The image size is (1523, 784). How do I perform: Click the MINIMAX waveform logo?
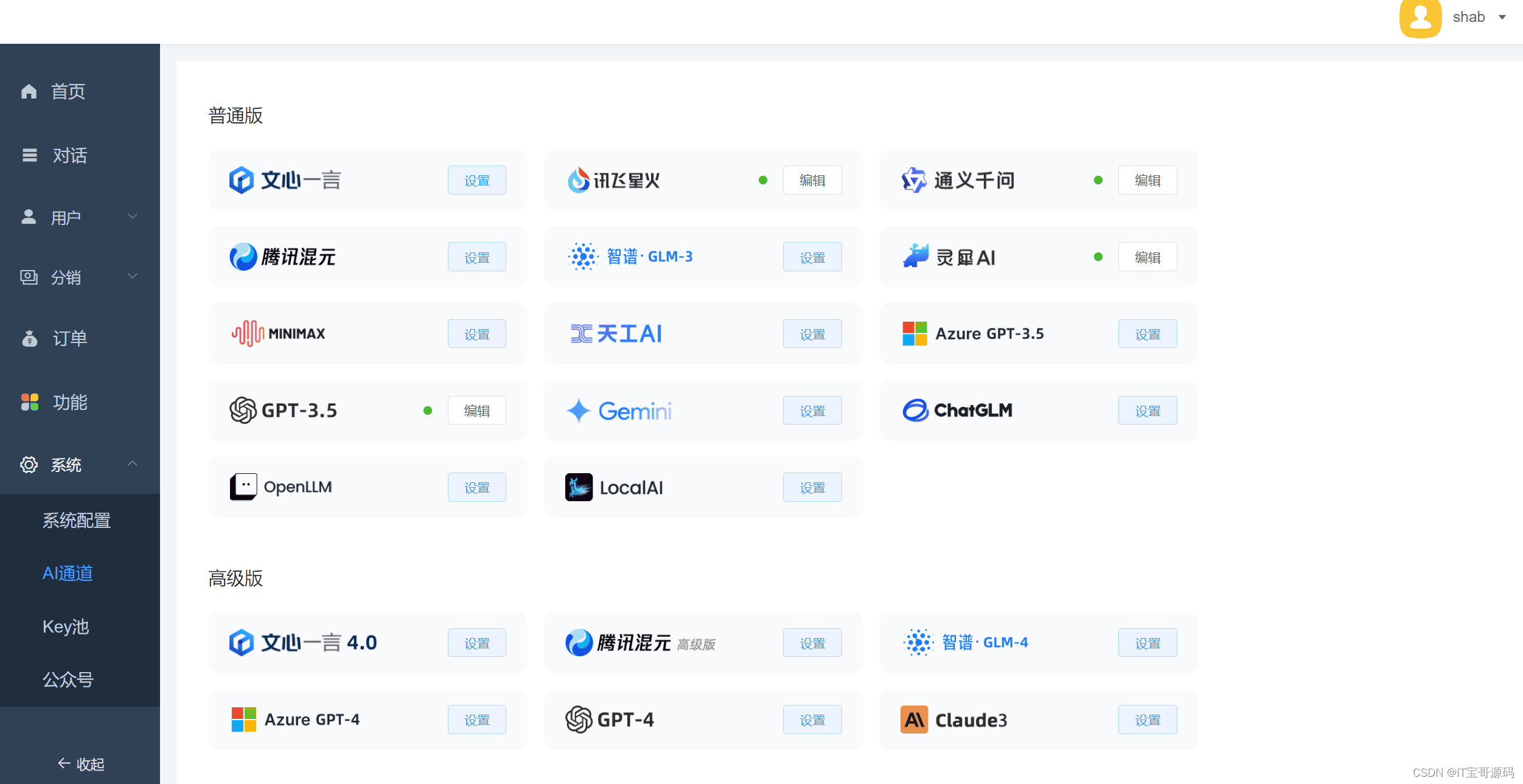pyautogui.click(x=248, y=333)
